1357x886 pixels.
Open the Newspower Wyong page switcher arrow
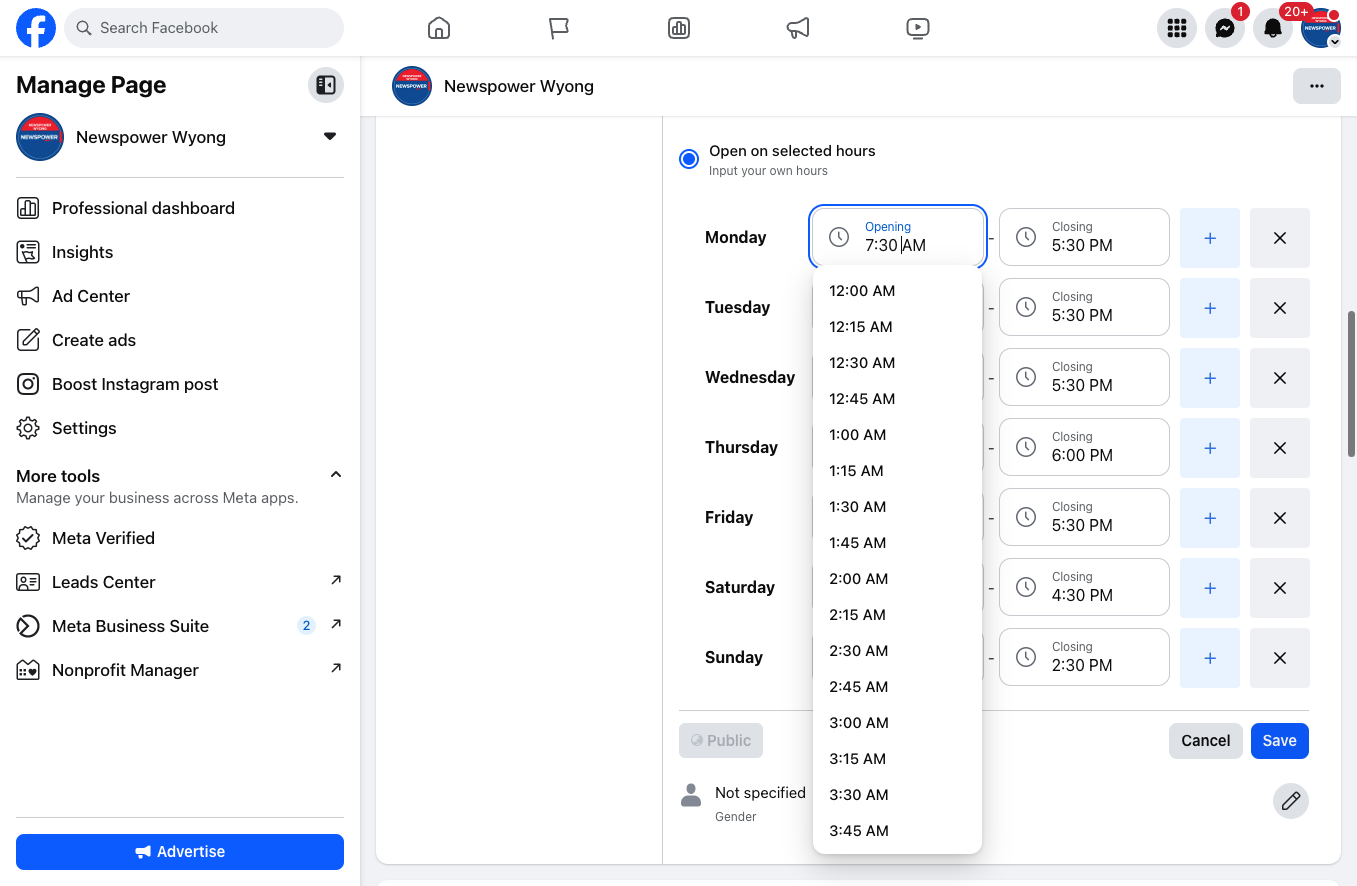pyautogui.click(x=330, y=137)
